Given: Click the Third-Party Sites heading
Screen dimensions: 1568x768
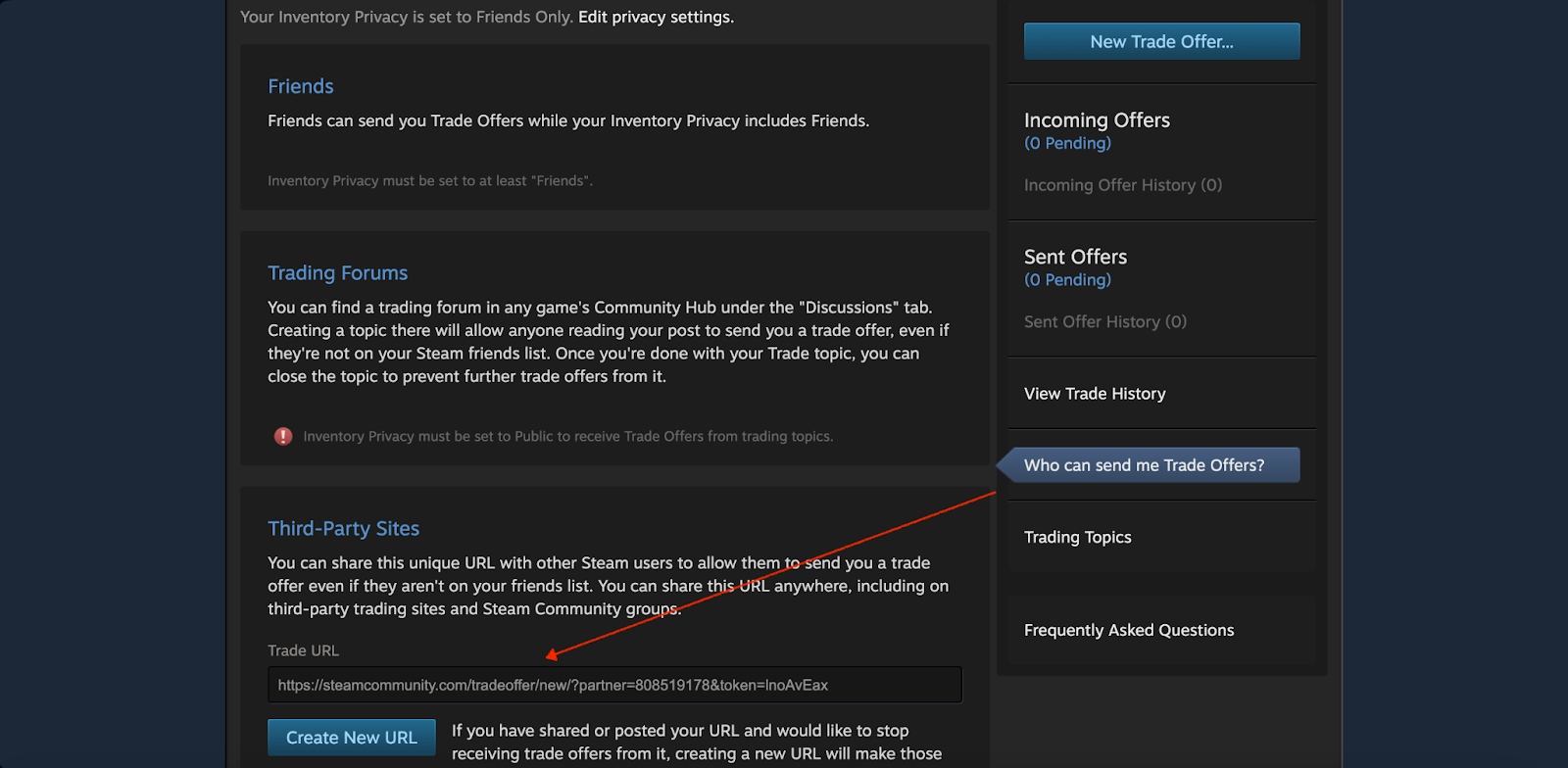Looking at the screenshot, I should 343,529.
